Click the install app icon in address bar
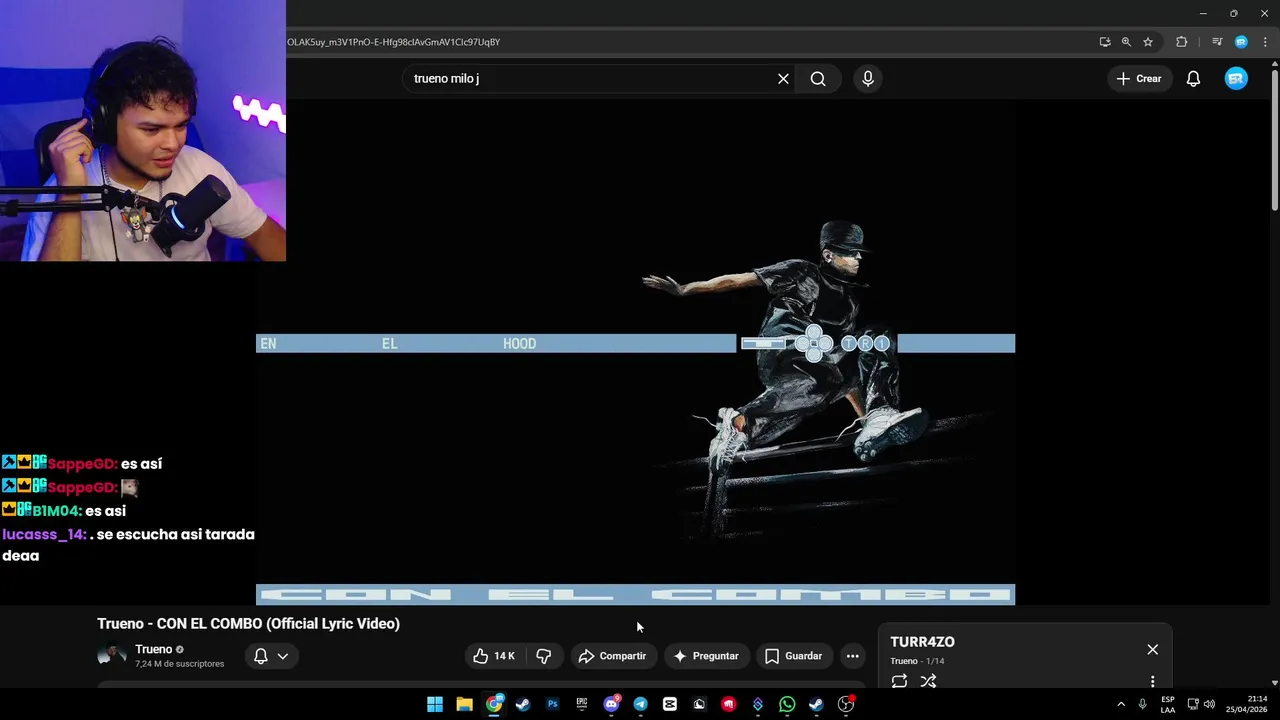Image resolution: width=1280 pixels, height=720 pixels. point(1104,42)
